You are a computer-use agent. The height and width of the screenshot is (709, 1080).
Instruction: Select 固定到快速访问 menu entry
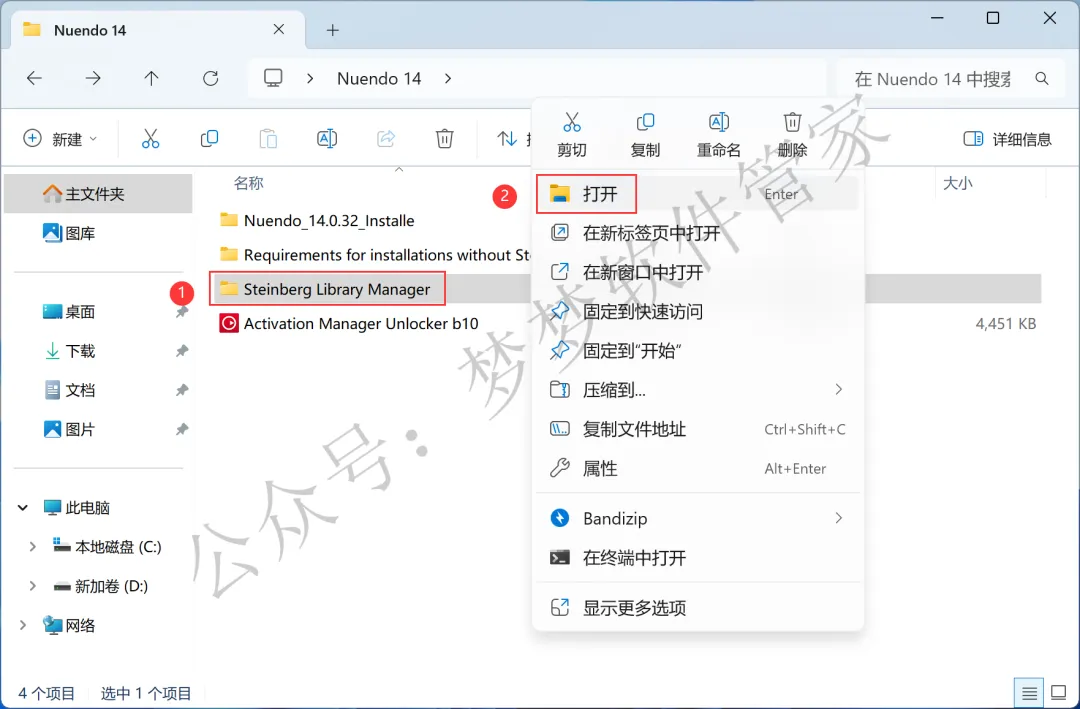697,311
